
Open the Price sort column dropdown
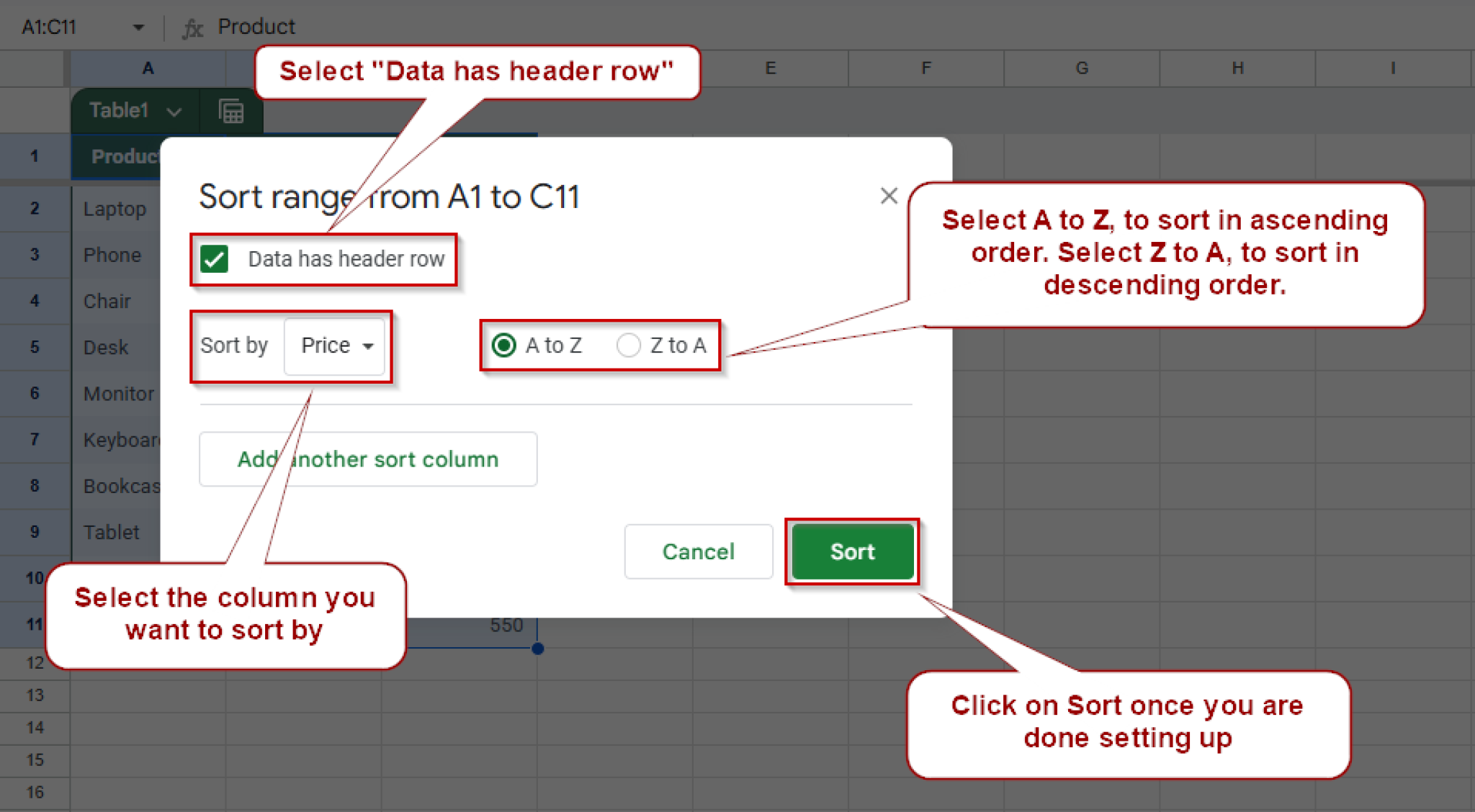pyautogui.click(x=335, y=346)
